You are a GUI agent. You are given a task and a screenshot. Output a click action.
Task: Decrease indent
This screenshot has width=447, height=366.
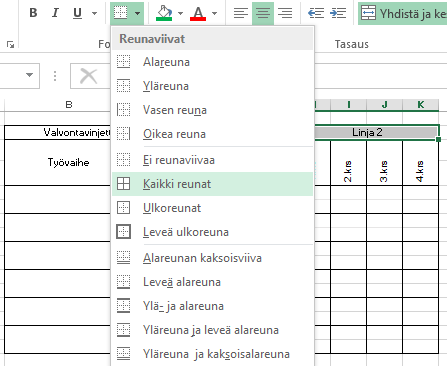click(316, 13)
